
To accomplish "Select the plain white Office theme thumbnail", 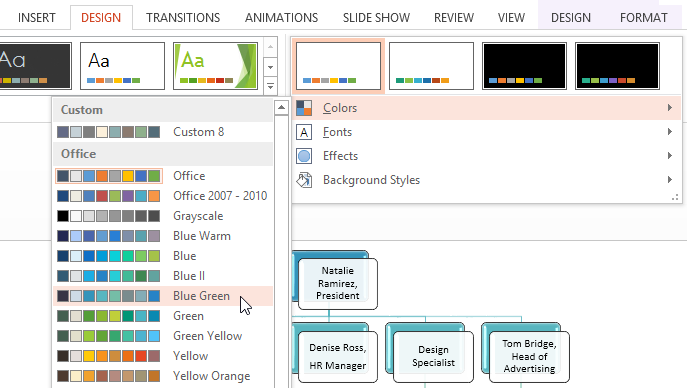I will coord(122,66).
